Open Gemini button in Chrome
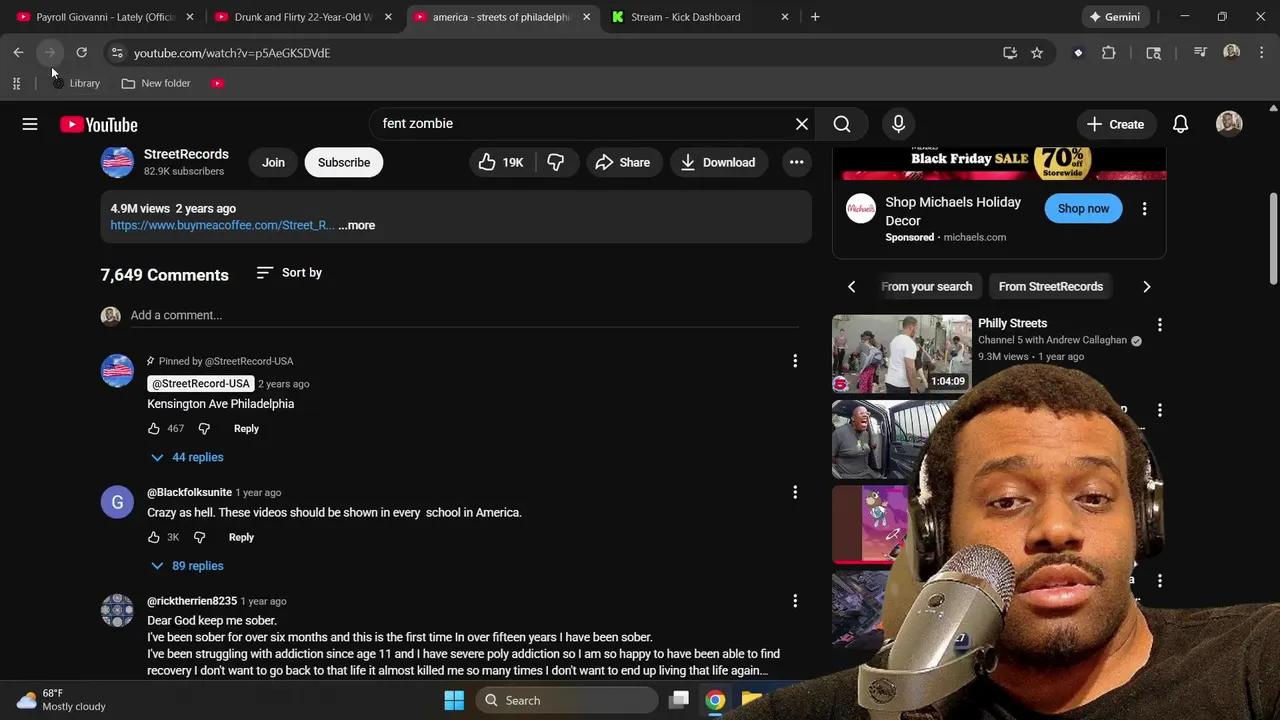1280x720 pixels. pos(1115,17)
